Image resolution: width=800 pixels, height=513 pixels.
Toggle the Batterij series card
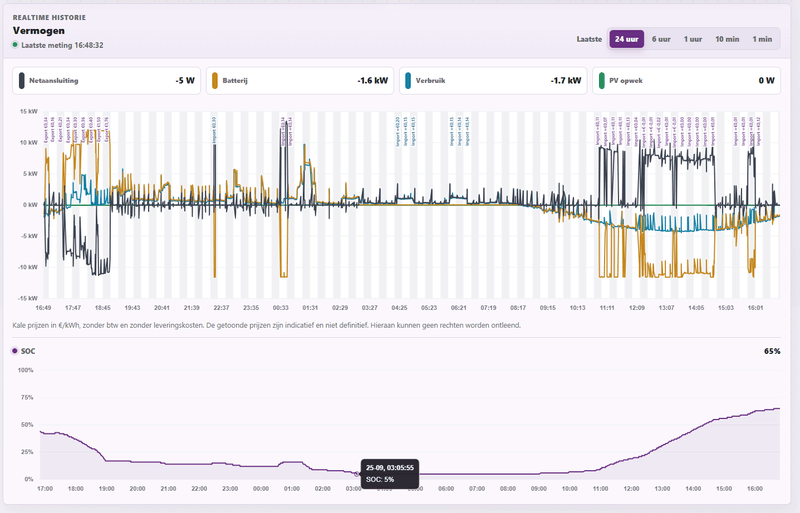300,81
